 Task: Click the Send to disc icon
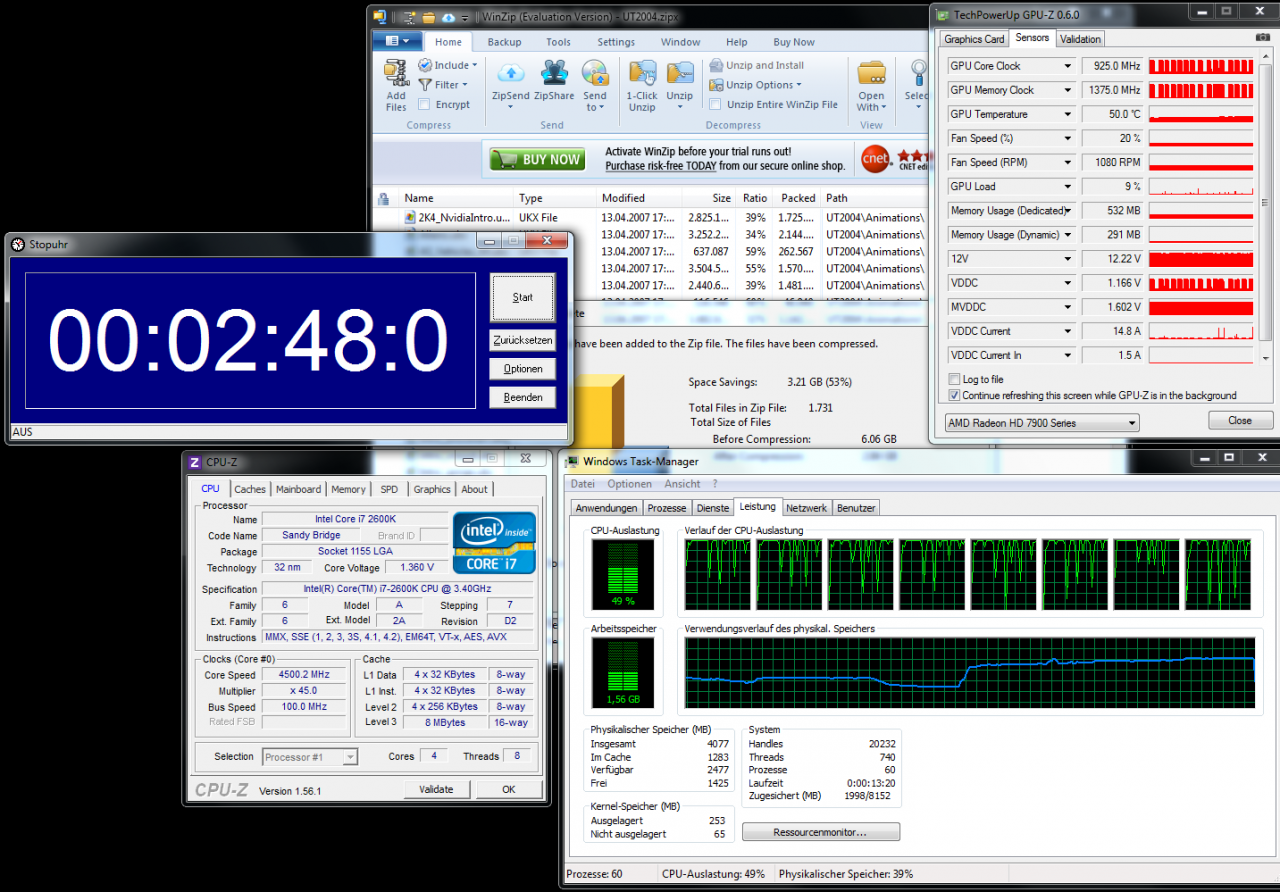595,73
